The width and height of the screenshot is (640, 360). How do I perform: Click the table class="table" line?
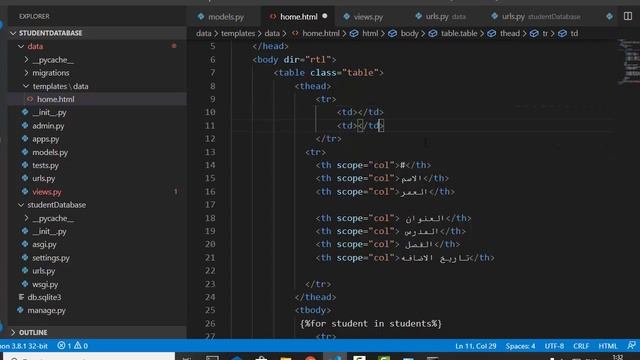[x=329, y=73]
